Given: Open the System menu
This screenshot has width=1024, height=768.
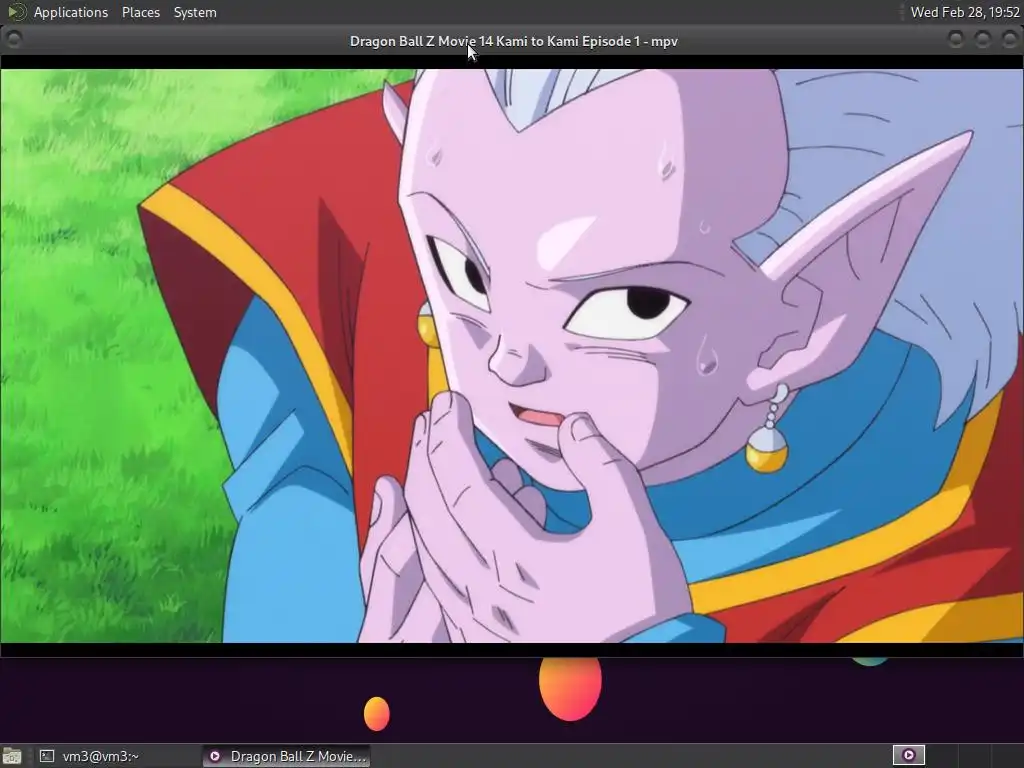Looking at the screenshot, I should (195, 12).
